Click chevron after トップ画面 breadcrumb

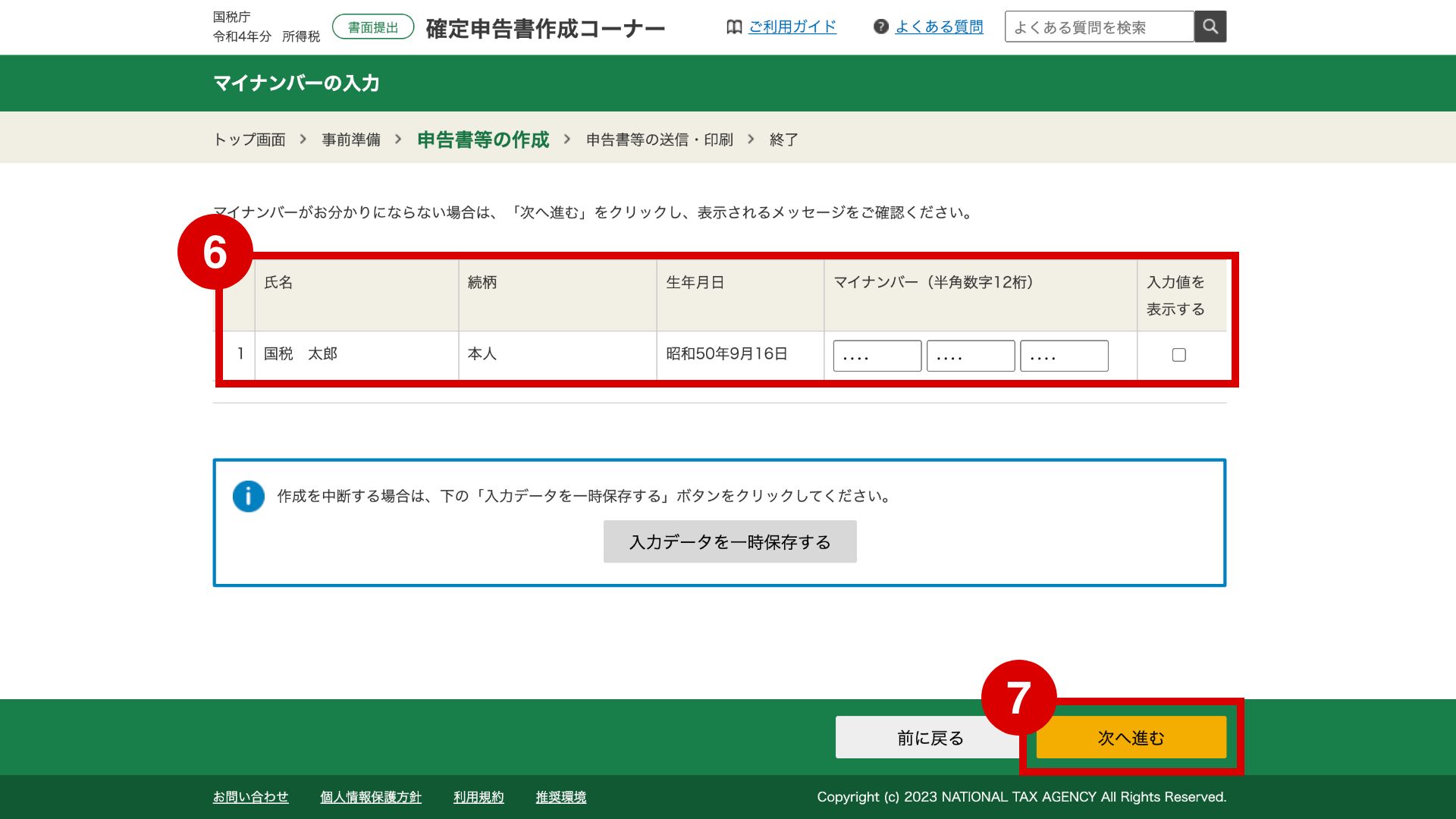click(x=303, y=140)
